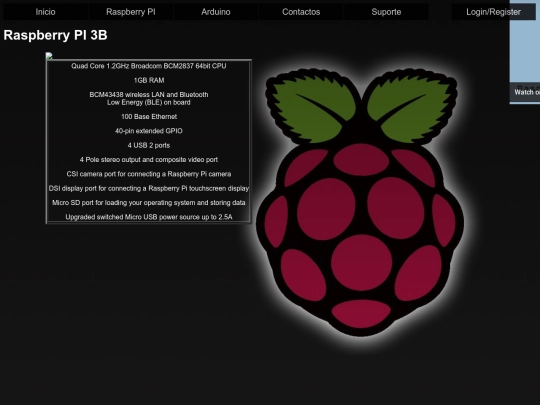
Task: Click the Login/Register button
Action: point(493,12)
